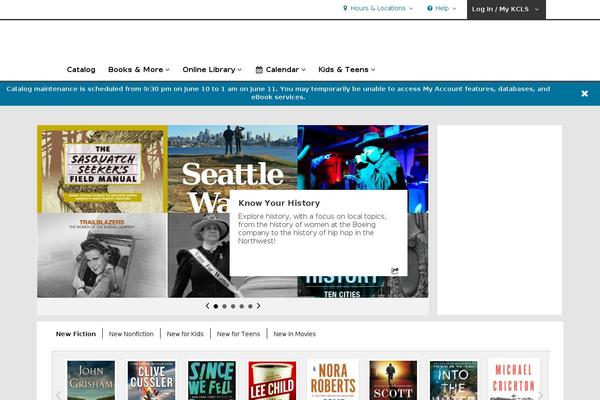Open the Since We Fell book cover
Screen dimensions: 600x400
coord(212,380)
